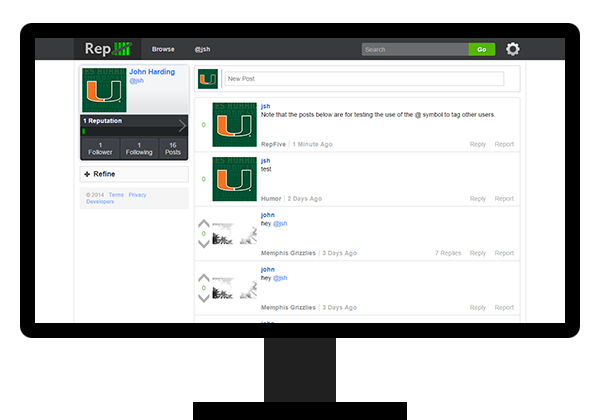The width and height of the screenshot is (600, 420).
Task: Open RepFive category on first post
Action: [x=273, y=144]
